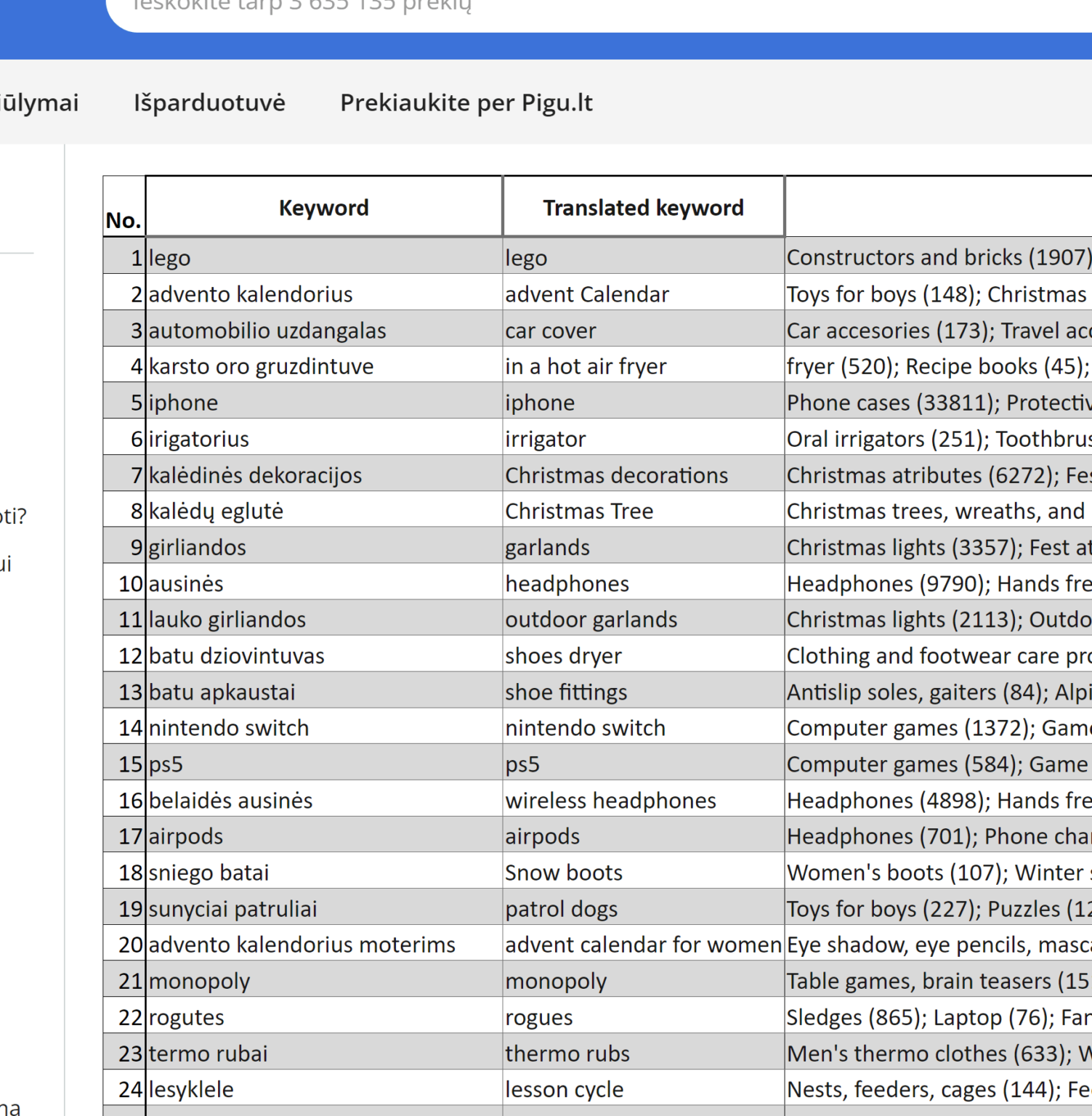Click the Keyword column header
1092x1116 pixels.
(x=324, y=206)
